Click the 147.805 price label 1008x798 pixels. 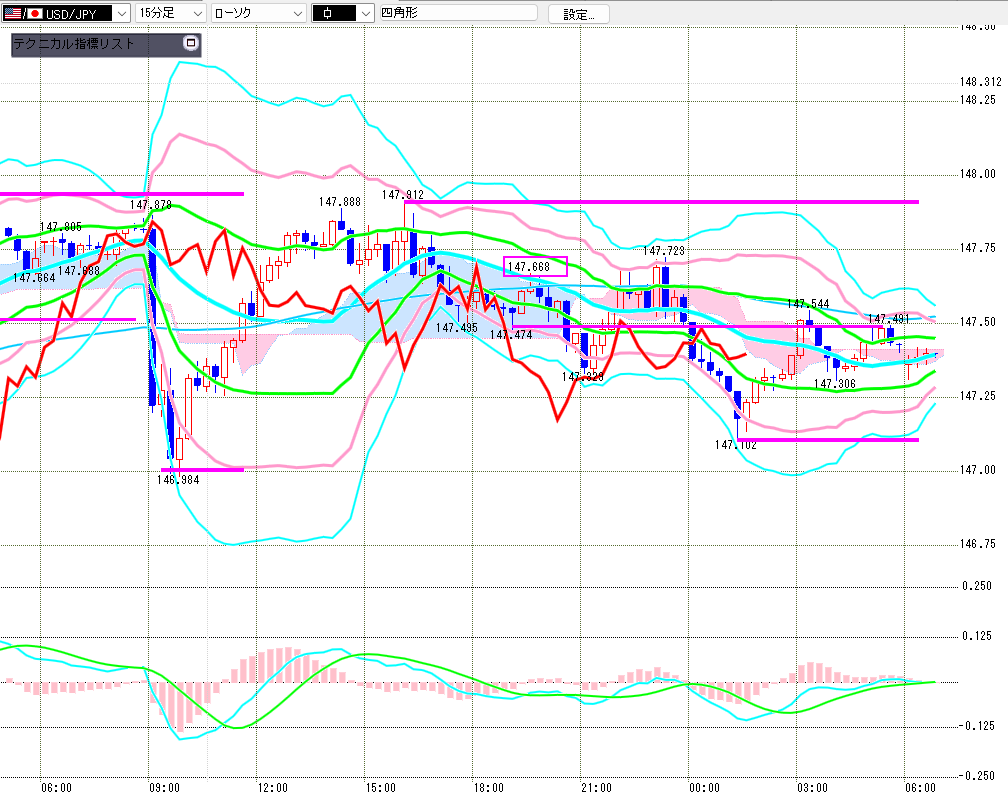tap(61, 227)
